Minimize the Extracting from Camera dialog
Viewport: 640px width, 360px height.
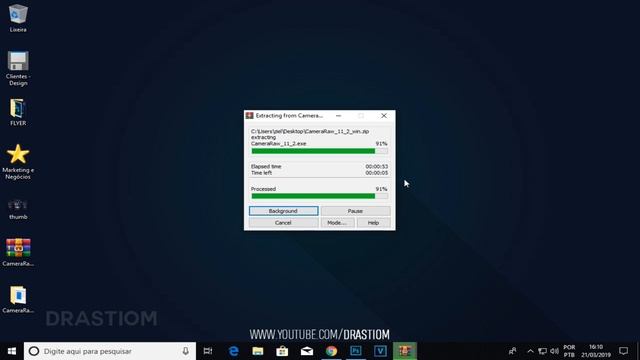(x=338, y=116)
